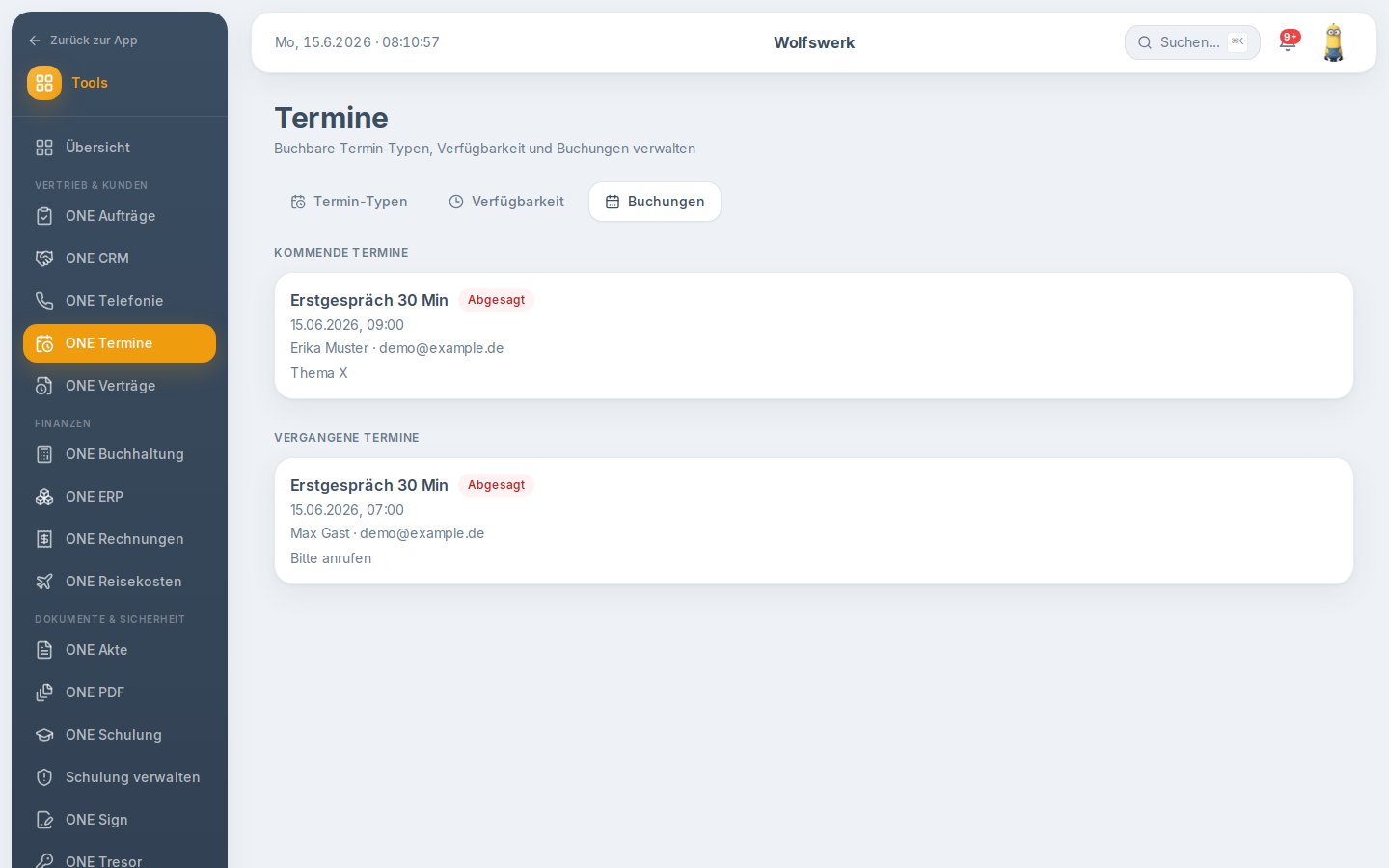This screenshot has width=1389, height=868.
Task: Click the ONE Reisekosten airplane icon
Action: click(x=44, y=582)
